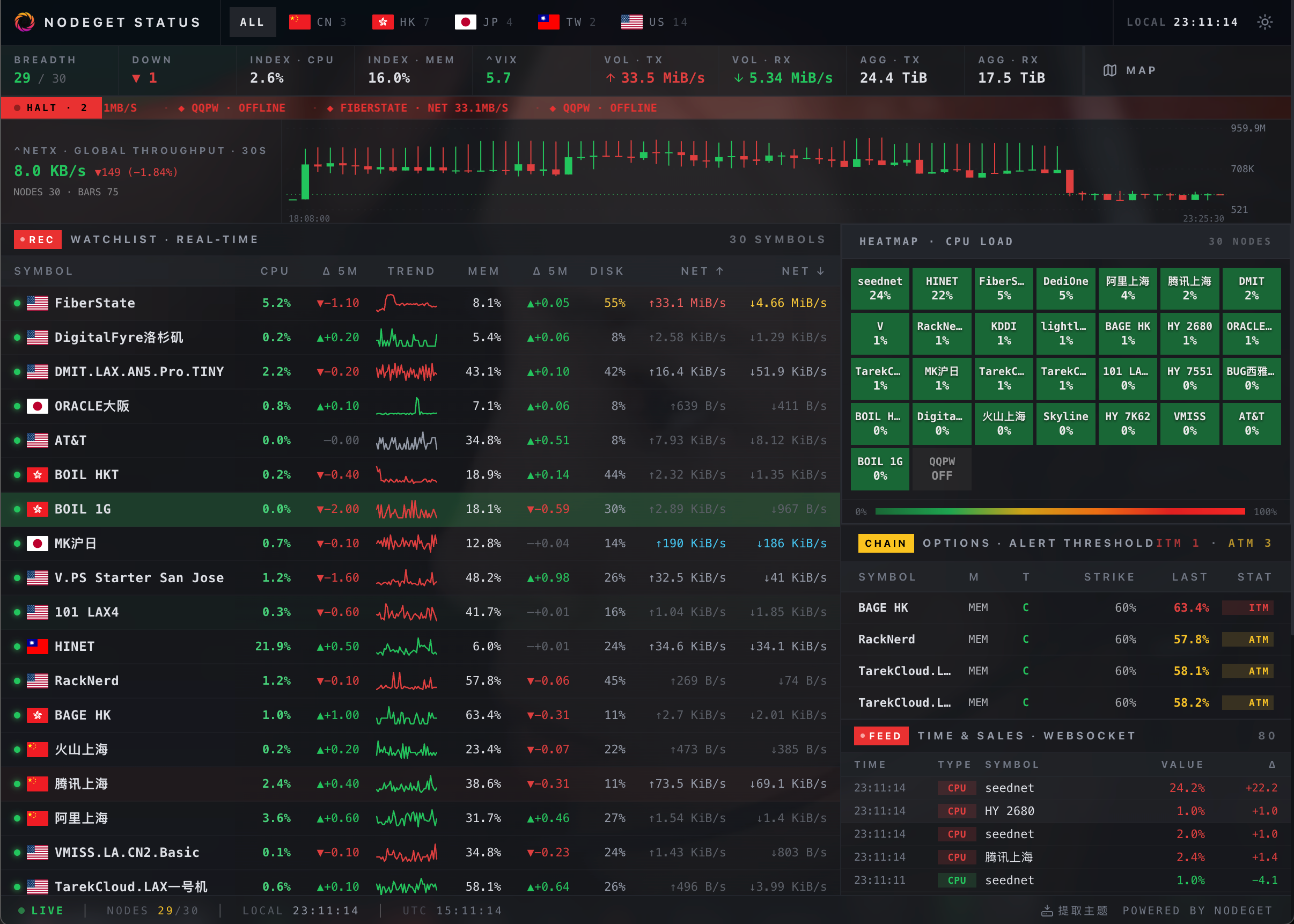Click the REC watchlist badge
Image resolution: width=1294 pixels, height=924 pixels.
coord(38,239)
